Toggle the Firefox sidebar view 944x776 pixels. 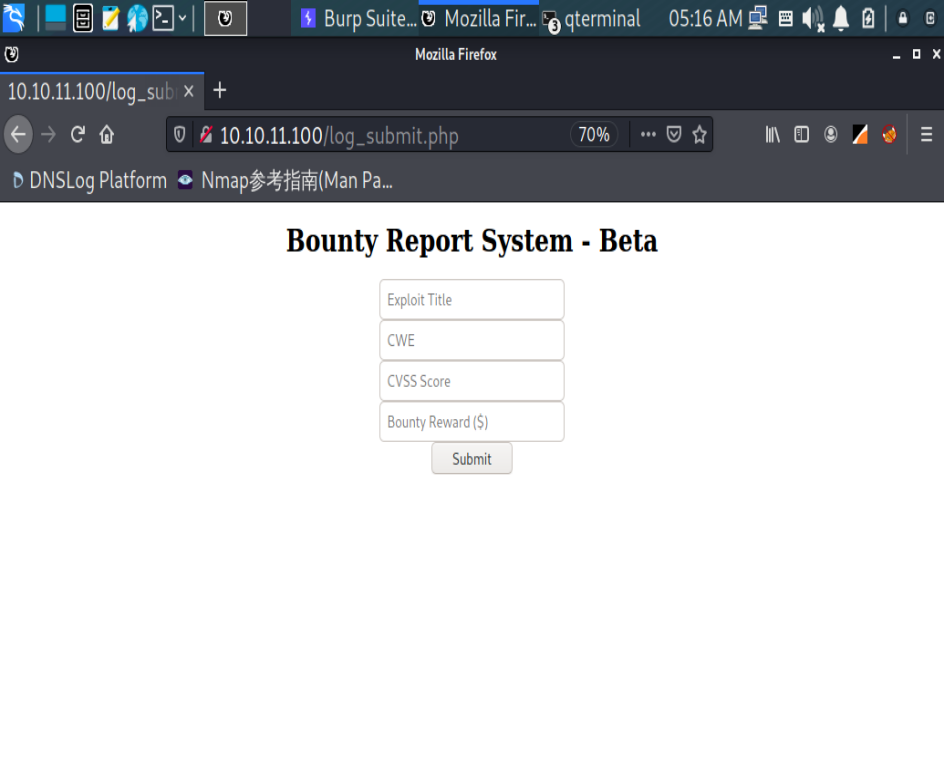(x=801, y=134)
